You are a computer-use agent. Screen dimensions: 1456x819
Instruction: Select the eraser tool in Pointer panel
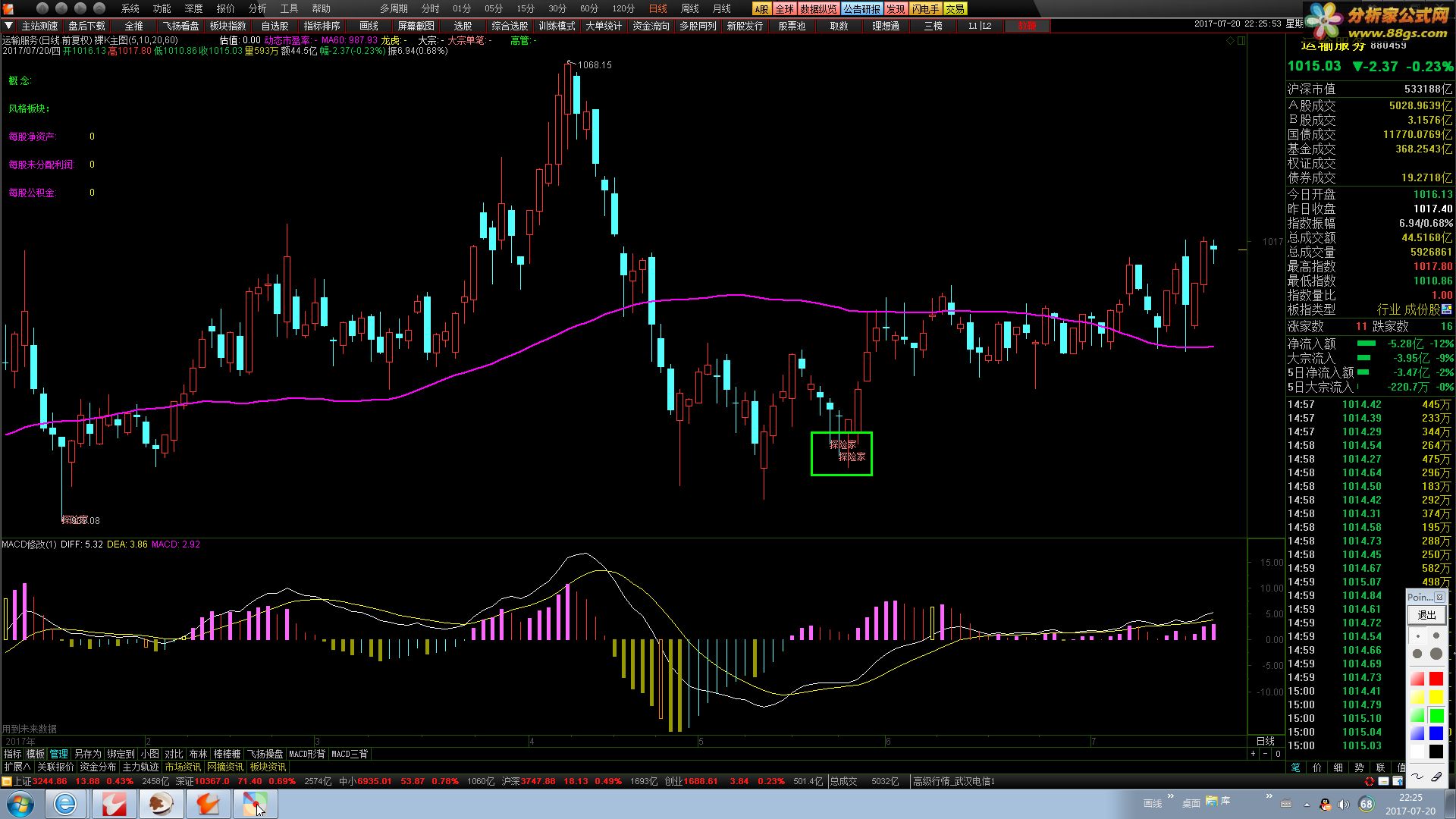(x=1436, y=776)
